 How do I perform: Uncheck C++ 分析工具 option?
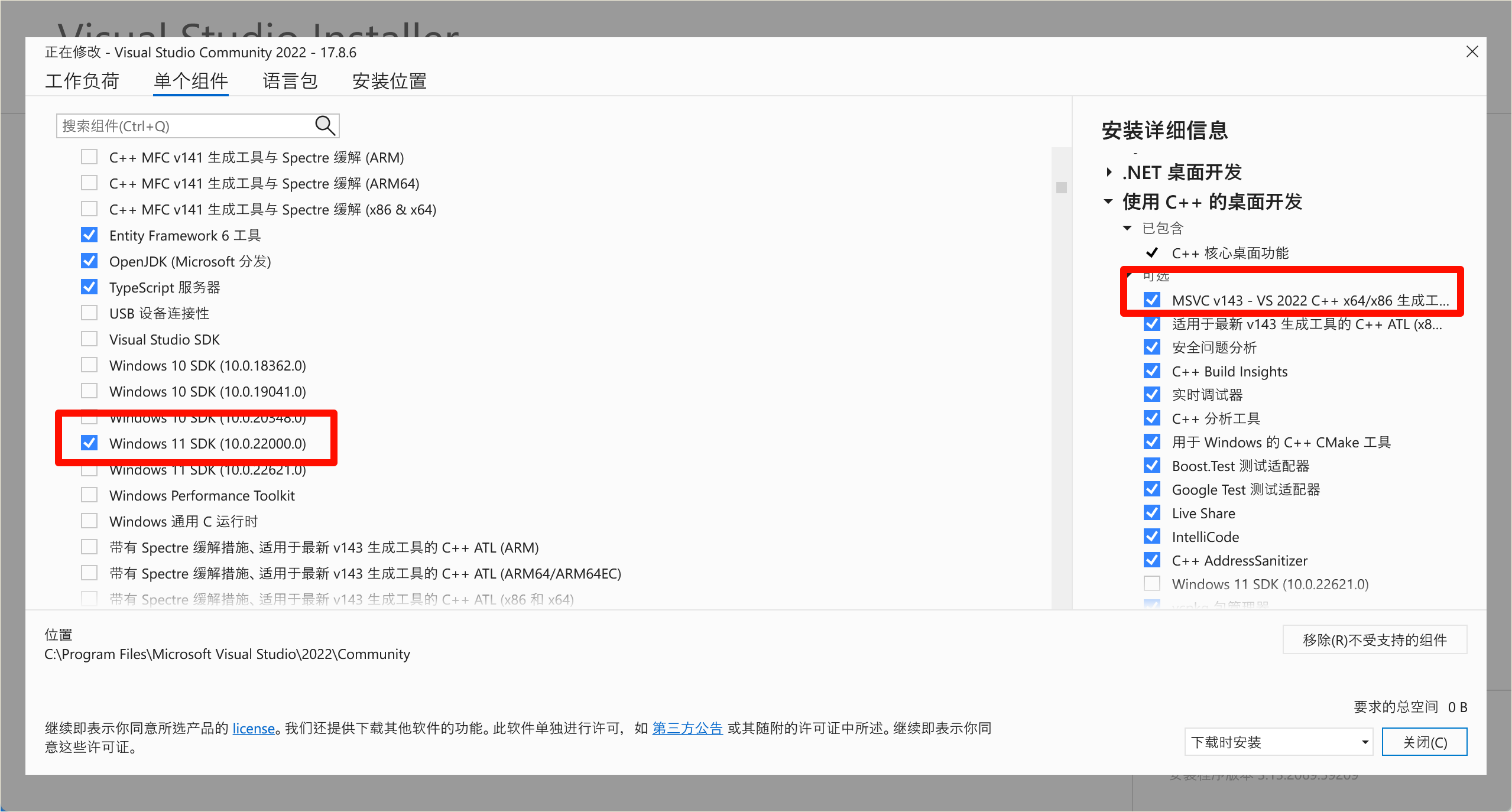click(1152, 418)
